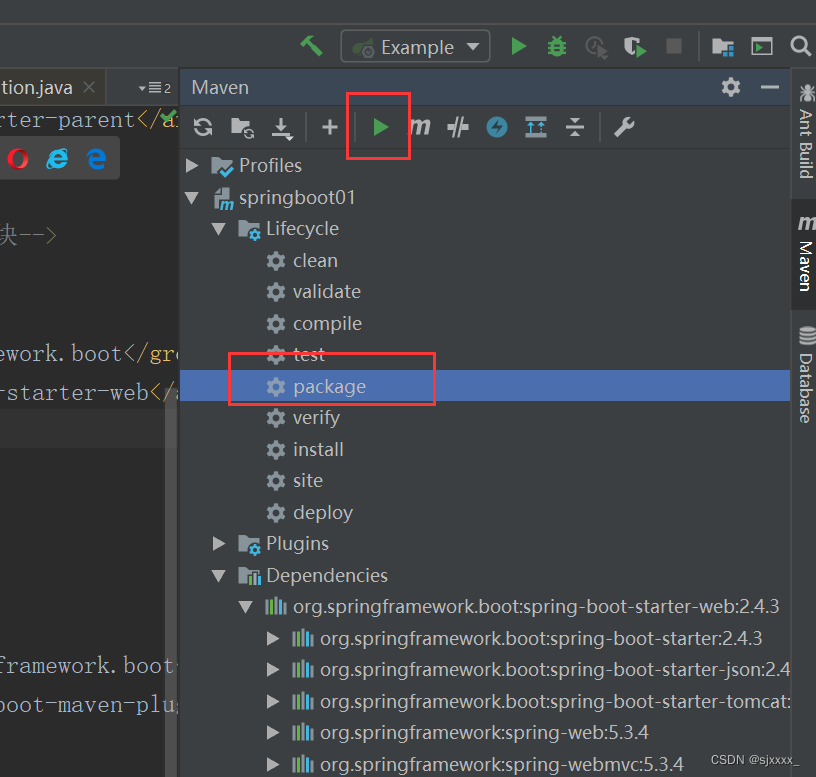Collapse the Dependencies node
The image size is (816, 777).
tap(219, 576)
